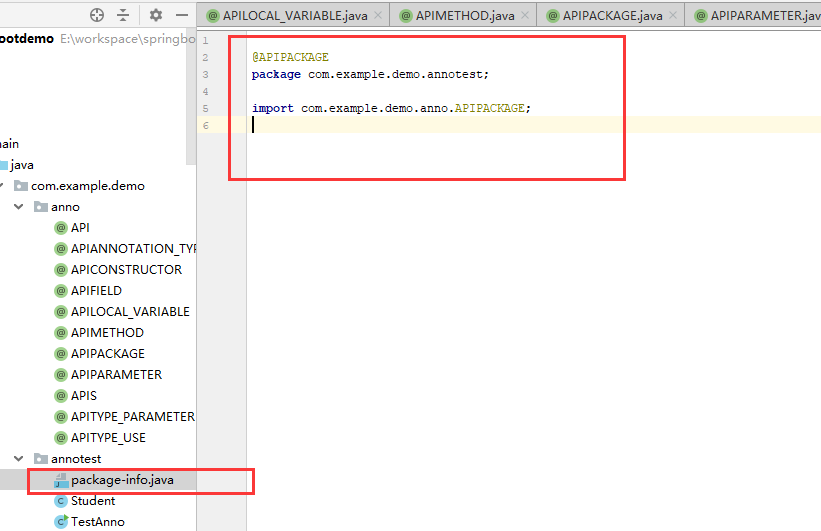Open APIFIELD annotation in tree
The height and width of the screenshot is (531, 821).
point(96,291)
